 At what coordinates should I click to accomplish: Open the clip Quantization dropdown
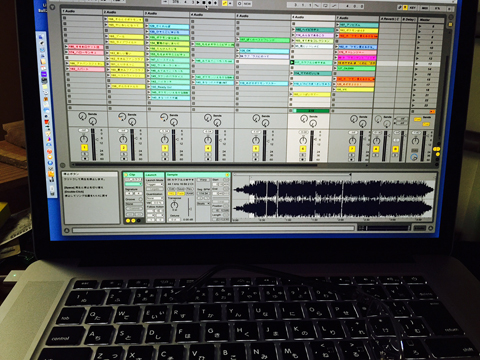pyautogui.click(x=155, y=198)
